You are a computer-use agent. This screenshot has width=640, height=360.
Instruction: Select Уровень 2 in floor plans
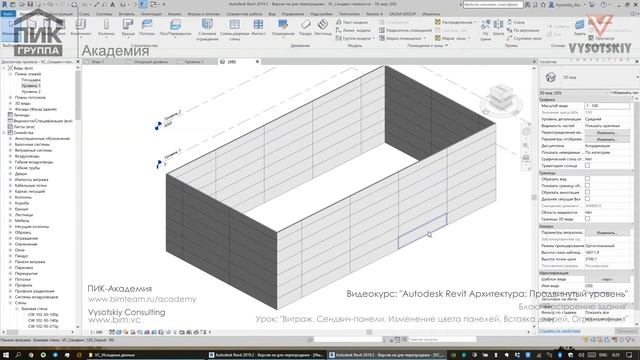click(31, 92)
